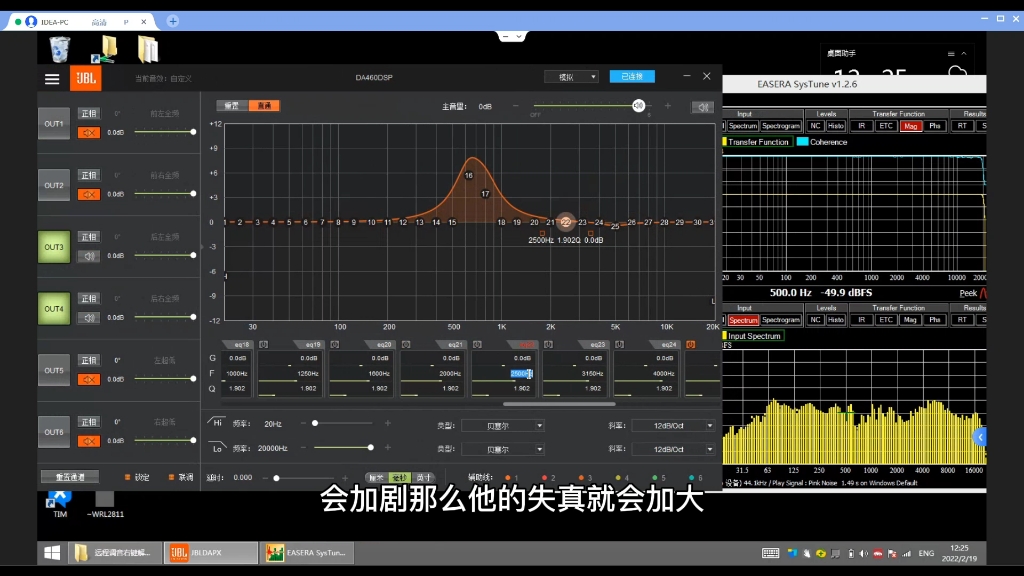Click the IR button in Transfer Function toolbar
Image resolution: width=1024 pixels, height=576 pixels.
point(861,125)
